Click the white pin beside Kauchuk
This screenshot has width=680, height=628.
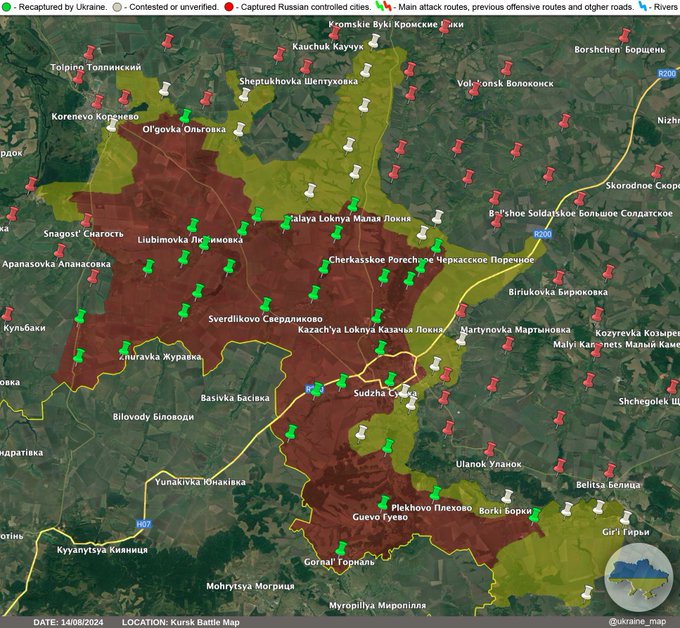tap(374, 41)
